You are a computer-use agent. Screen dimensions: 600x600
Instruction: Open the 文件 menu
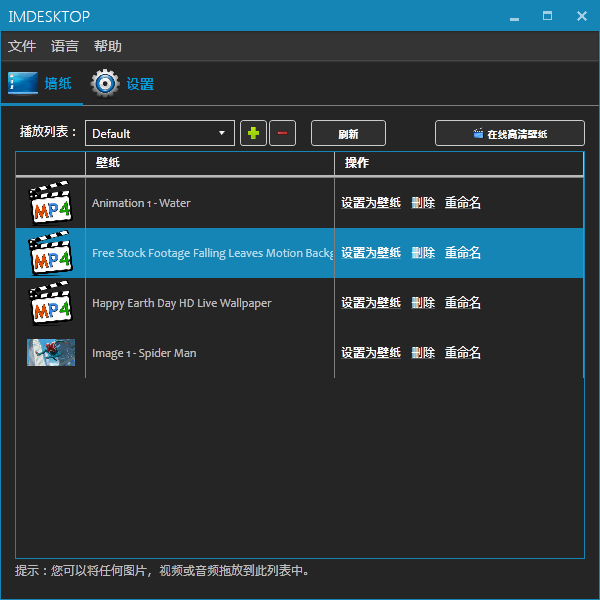coord(22,46)
